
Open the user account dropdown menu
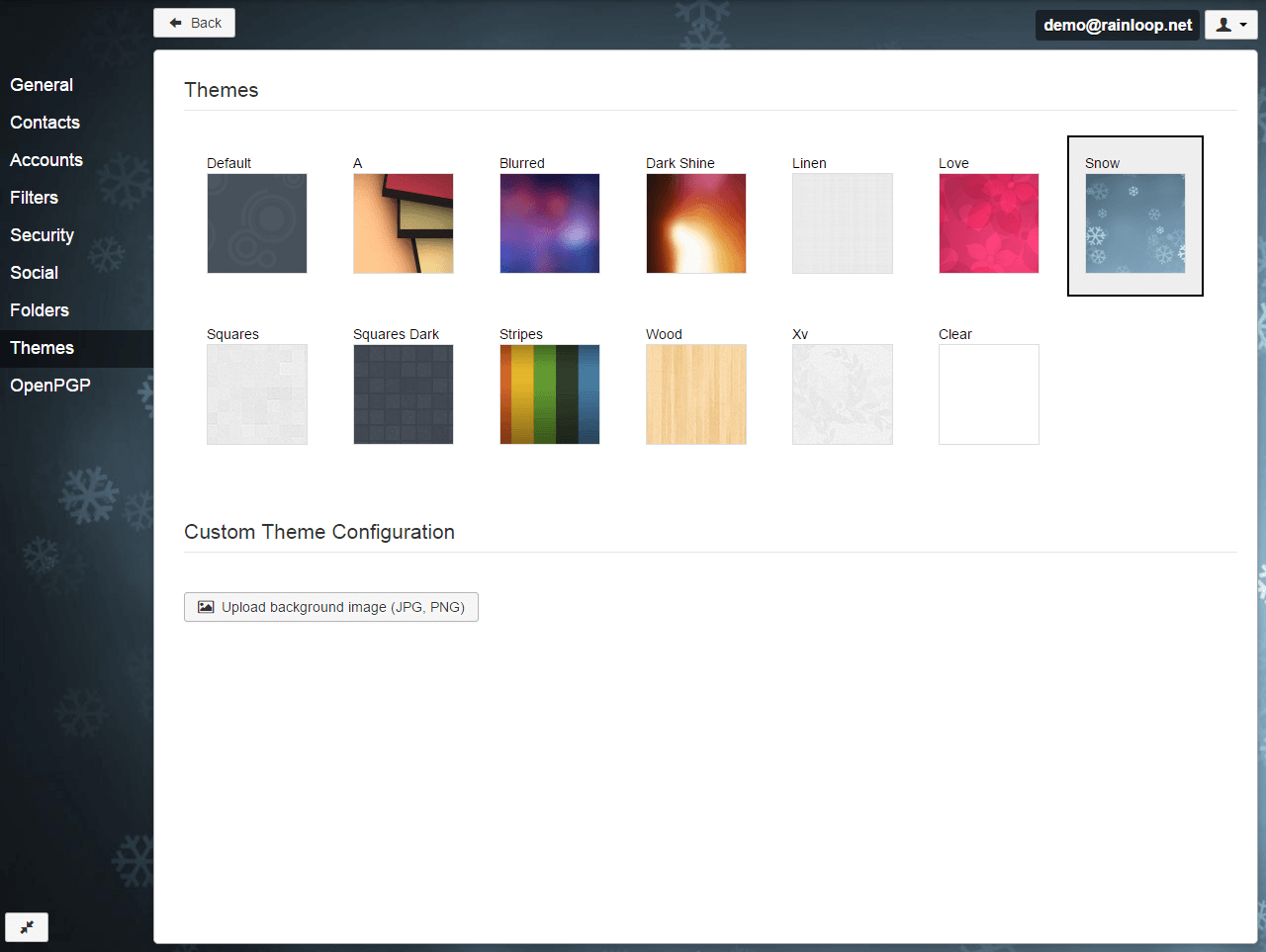pyautogui.click(x=1230, y=25)
